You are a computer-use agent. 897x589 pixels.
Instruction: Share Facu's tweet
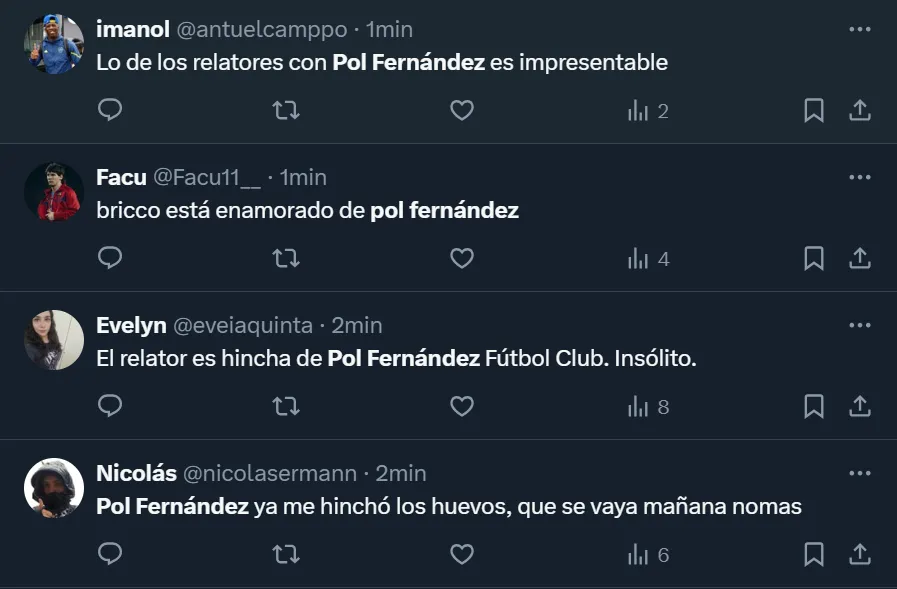tap(859, 258)
